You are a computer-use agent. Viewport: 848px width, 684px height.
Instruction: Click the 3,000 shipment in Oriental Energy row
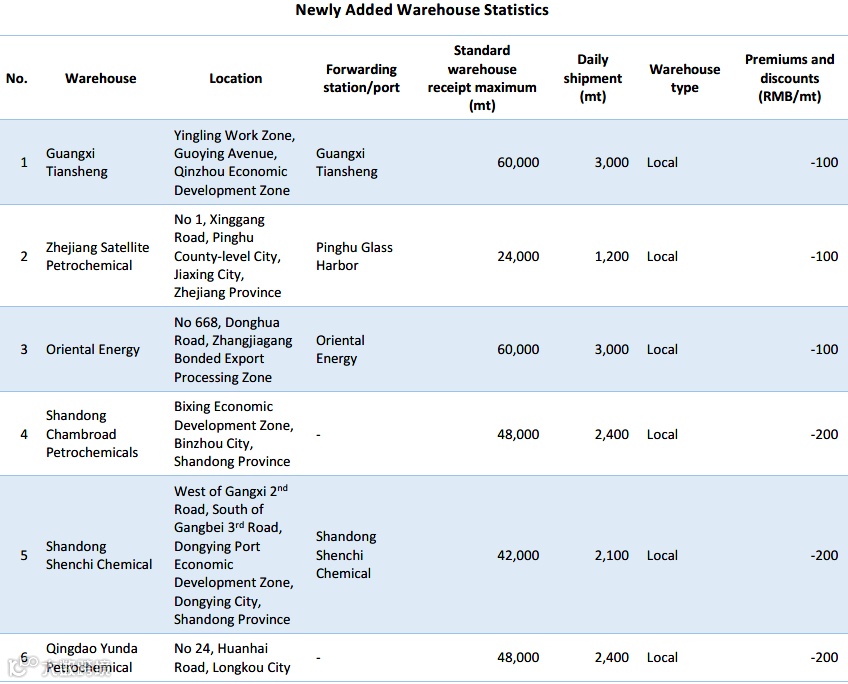[x=612, y=349]
